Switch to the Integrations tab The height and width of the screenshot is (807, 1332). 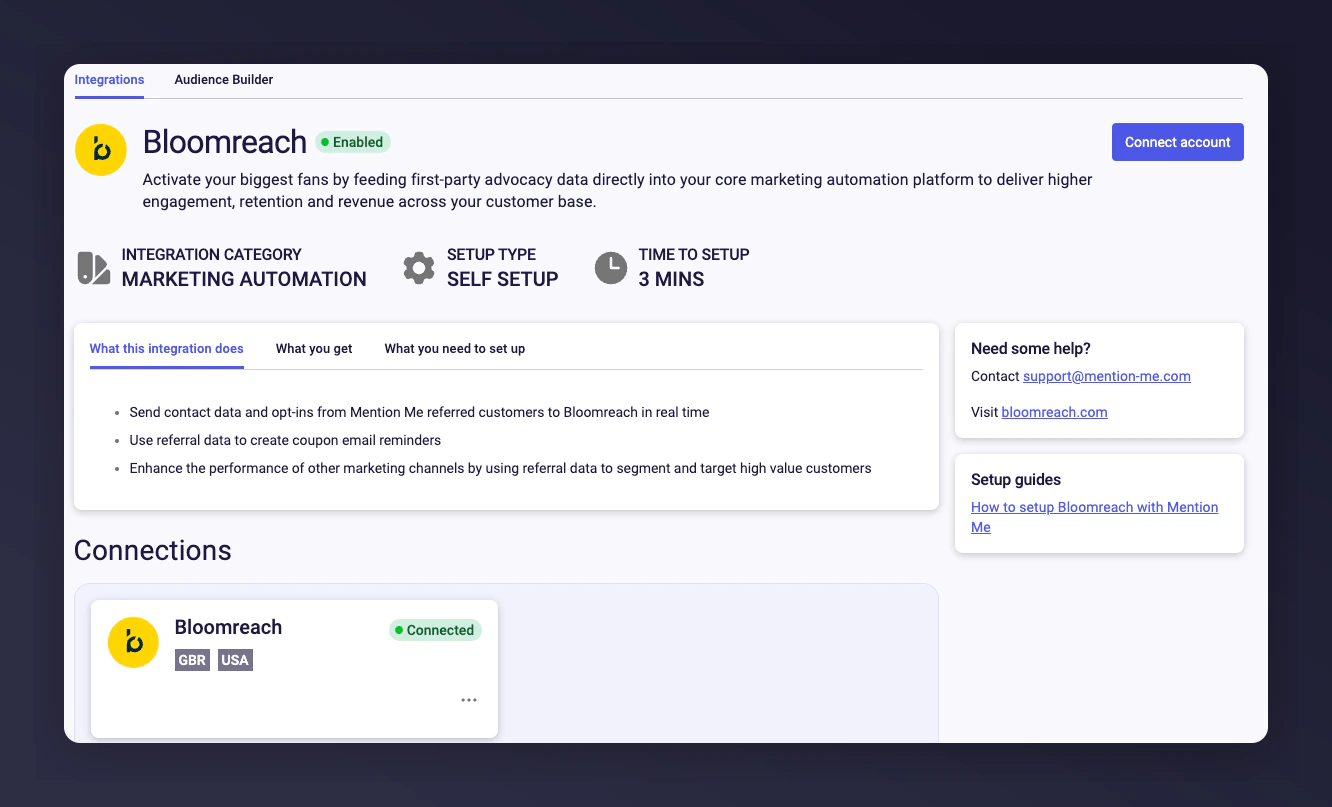coord(109,80)
